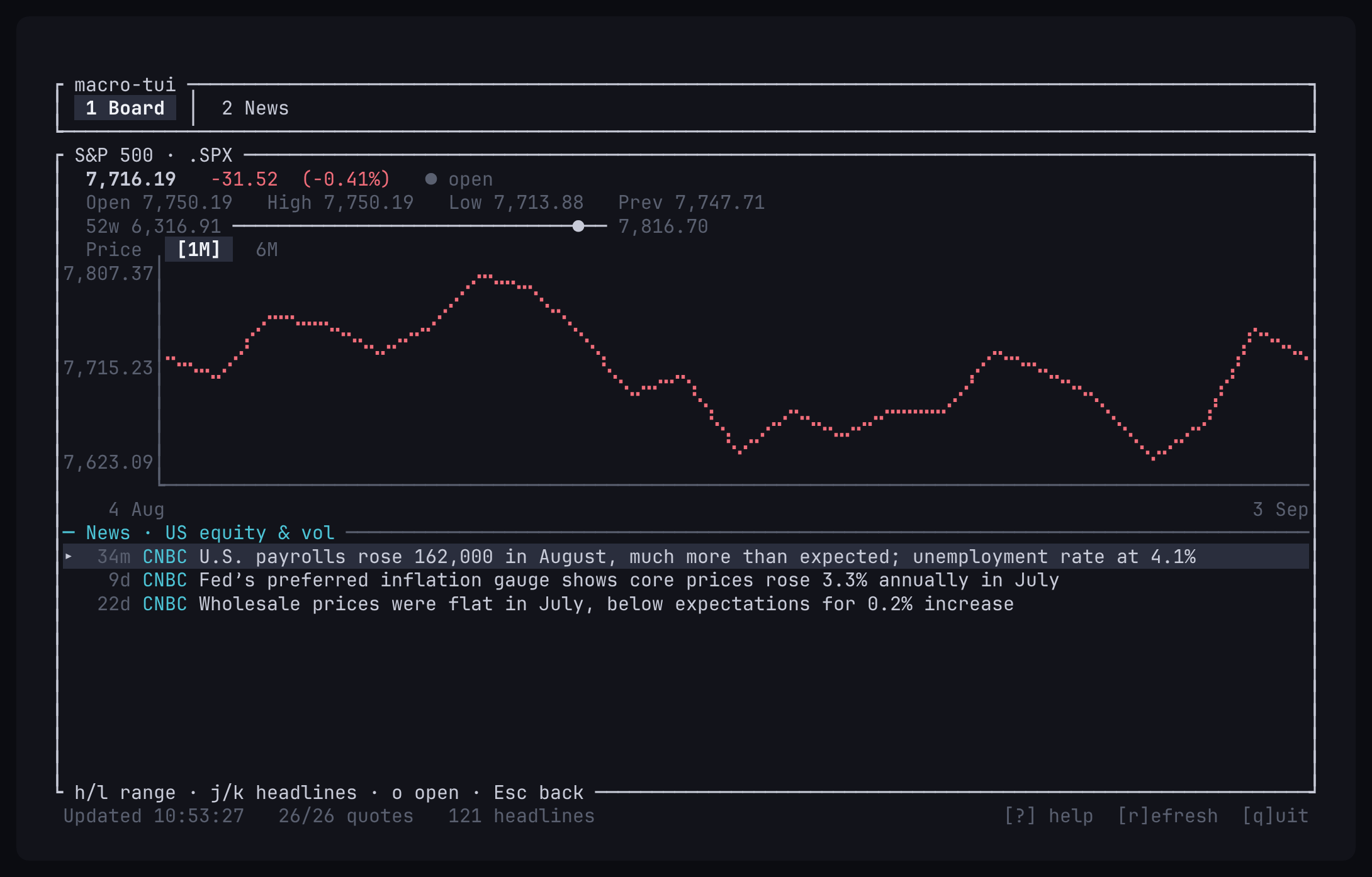Screen dimensions: 1372x877
Task: Click the y-axis label 7,623.09
Action: pos(108,462)
